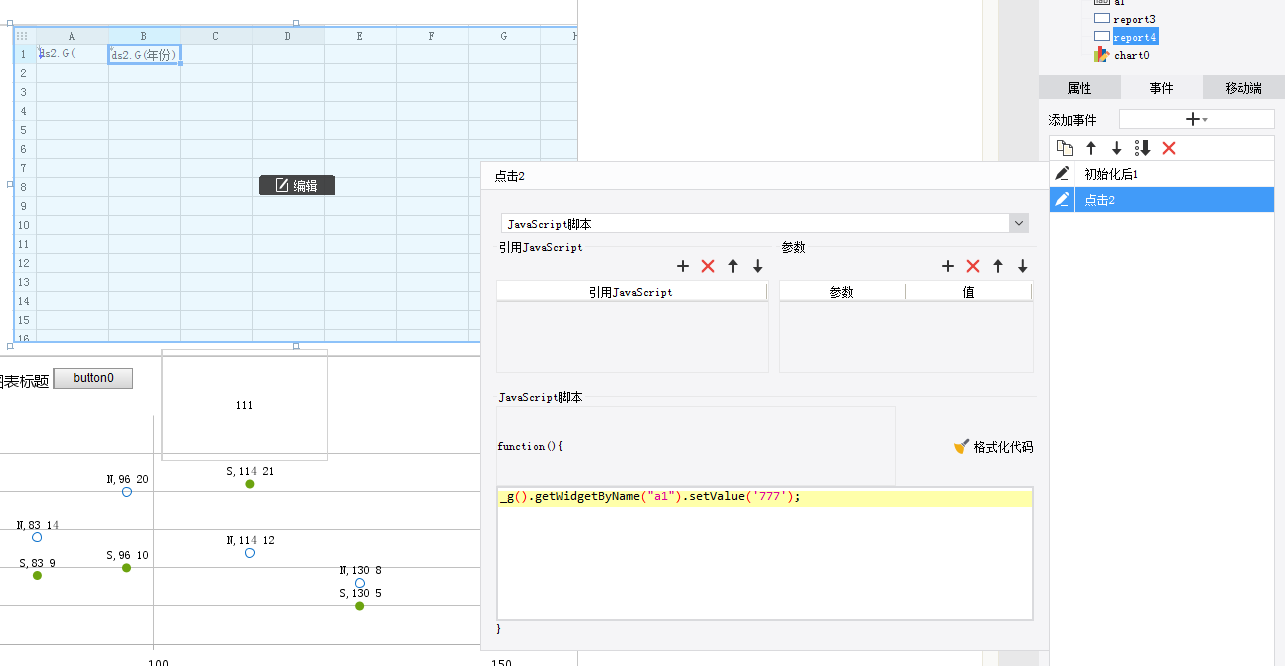Screen dimensions: 1285x666
Task: Click into the JavaScript code editor area
Action: (x=765, y=554)
